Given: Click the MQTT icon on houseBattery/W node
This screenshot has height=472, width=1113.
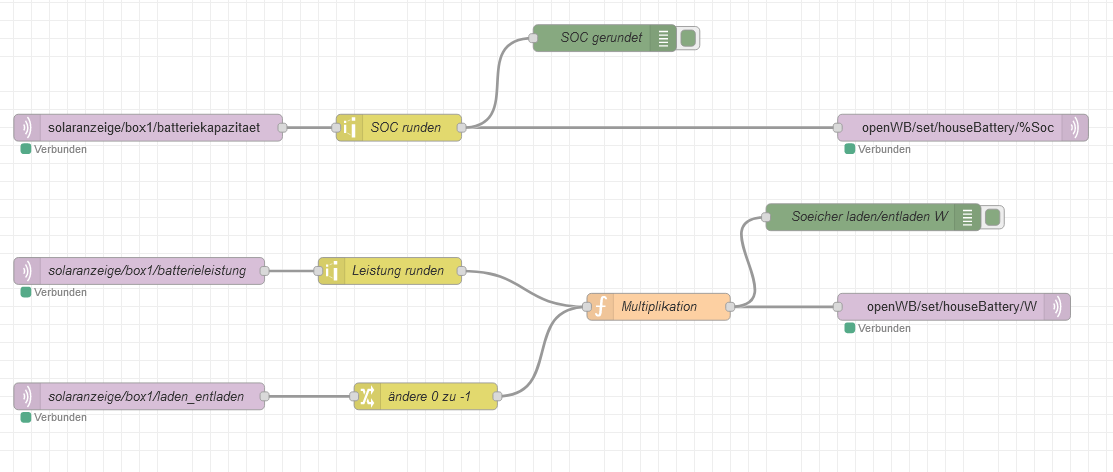Looking at the screenshot, I should pyautogui.click(x=1057, y=307).
